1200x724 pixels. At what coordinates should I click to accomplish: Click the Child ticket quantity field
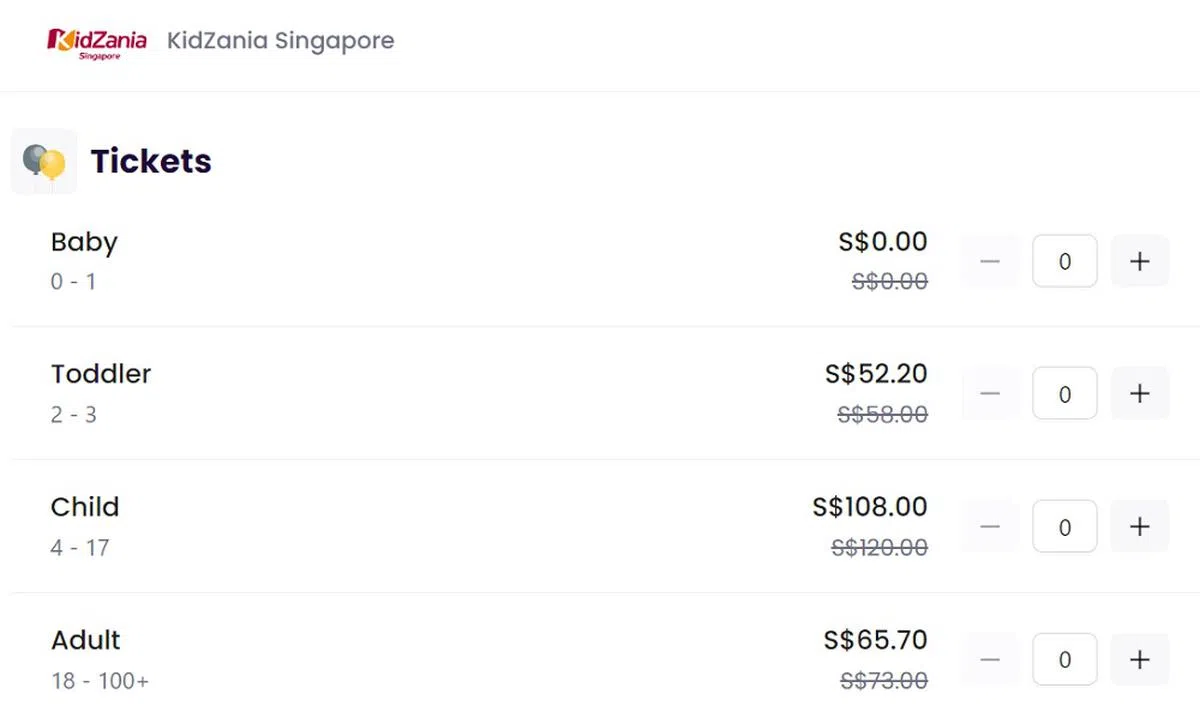tap(1064, 527)
